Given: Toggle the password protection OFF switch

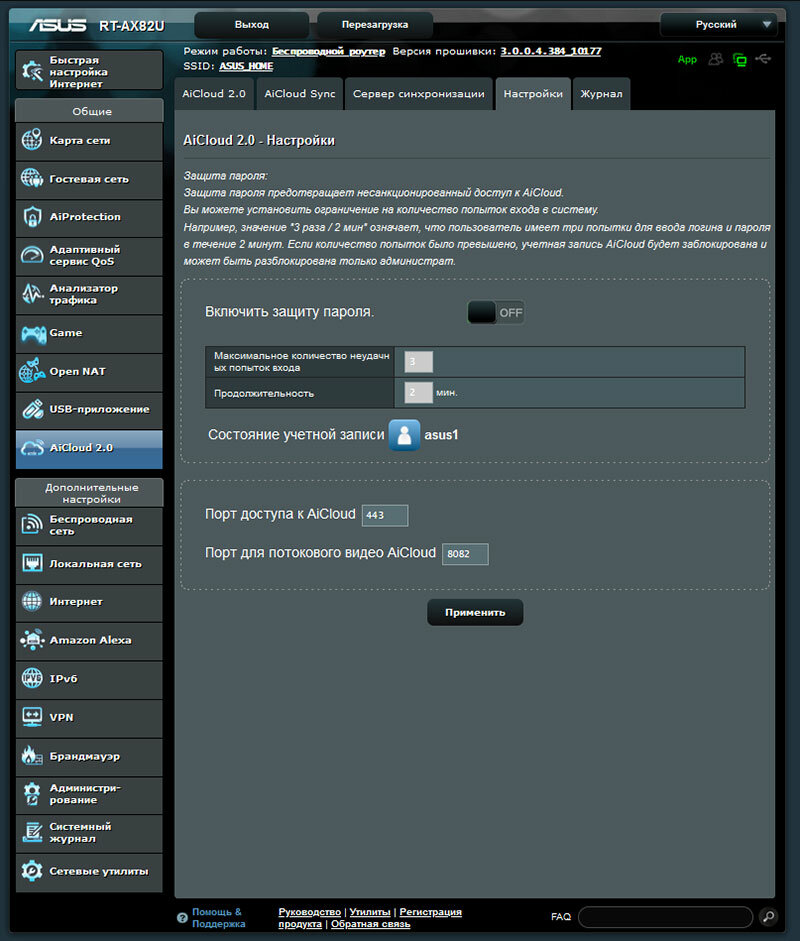Looking at the screenshot, I should click(496, 312).
